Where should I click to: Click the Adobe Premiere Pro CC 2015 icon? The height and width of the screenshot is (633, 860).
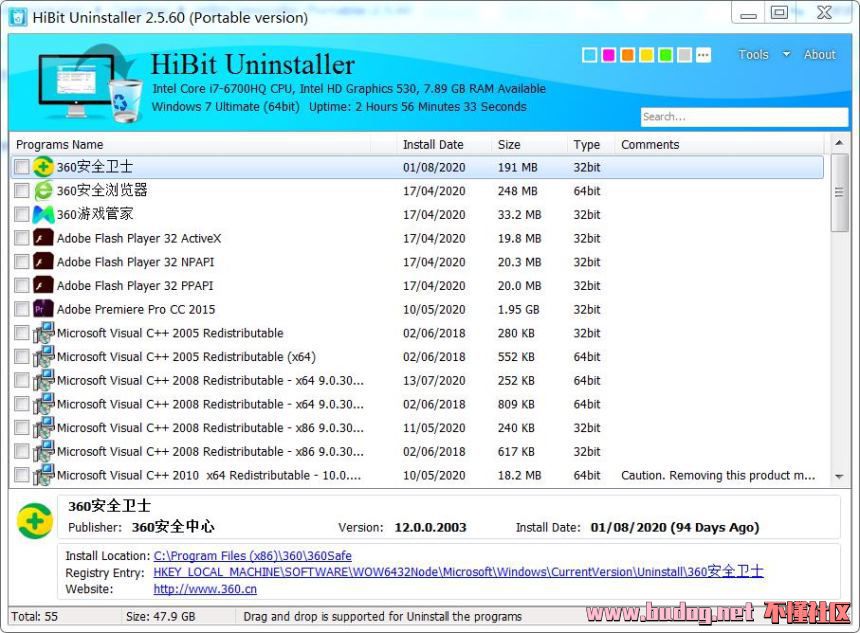tap(43, 309)
